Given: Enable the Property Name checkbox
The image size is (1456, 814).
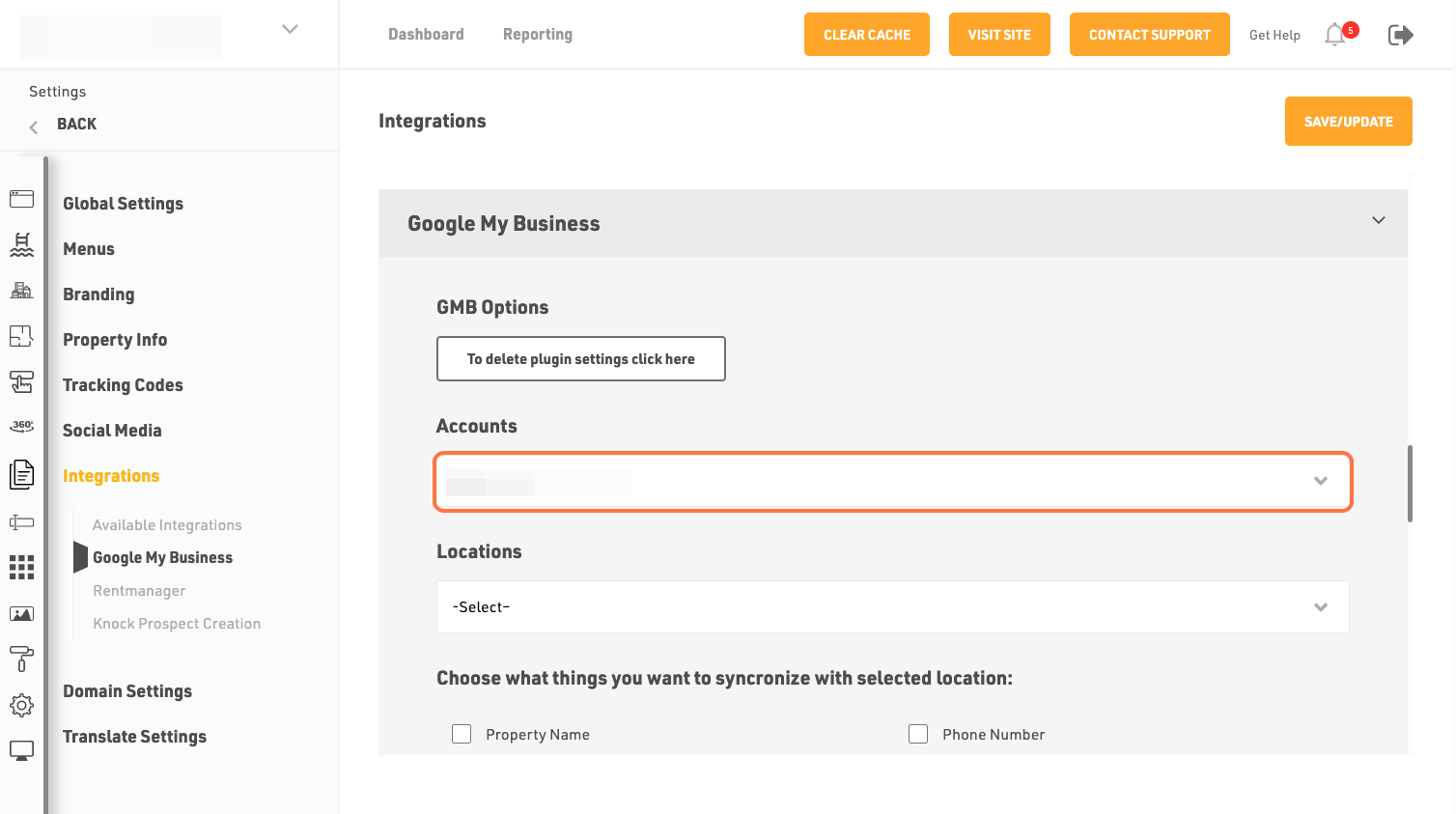Looking at the screenshot, I should coord(462,734).
